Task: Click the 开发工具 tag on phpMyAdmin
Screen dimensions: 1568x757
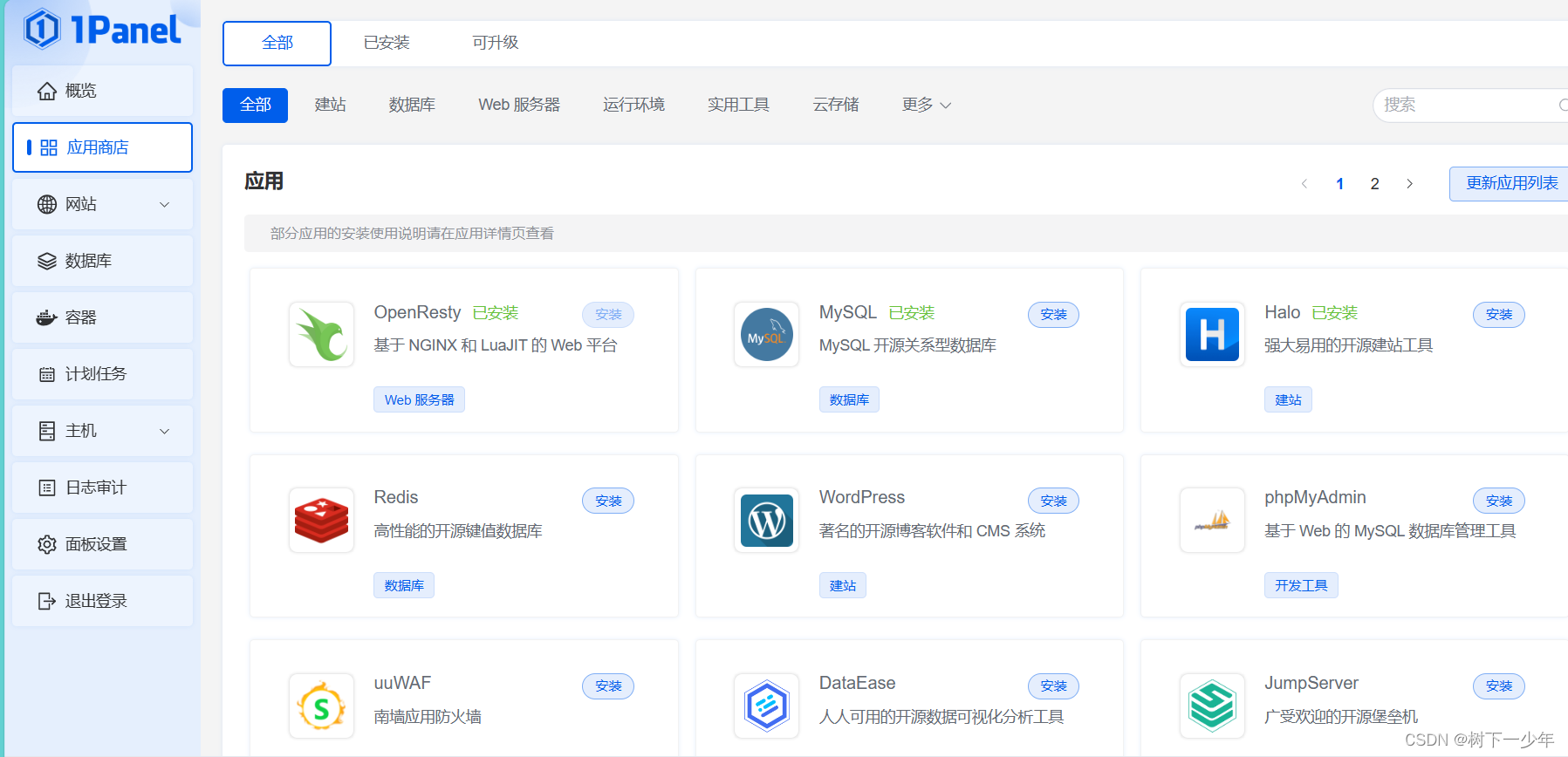Action: pos(1301,585)
